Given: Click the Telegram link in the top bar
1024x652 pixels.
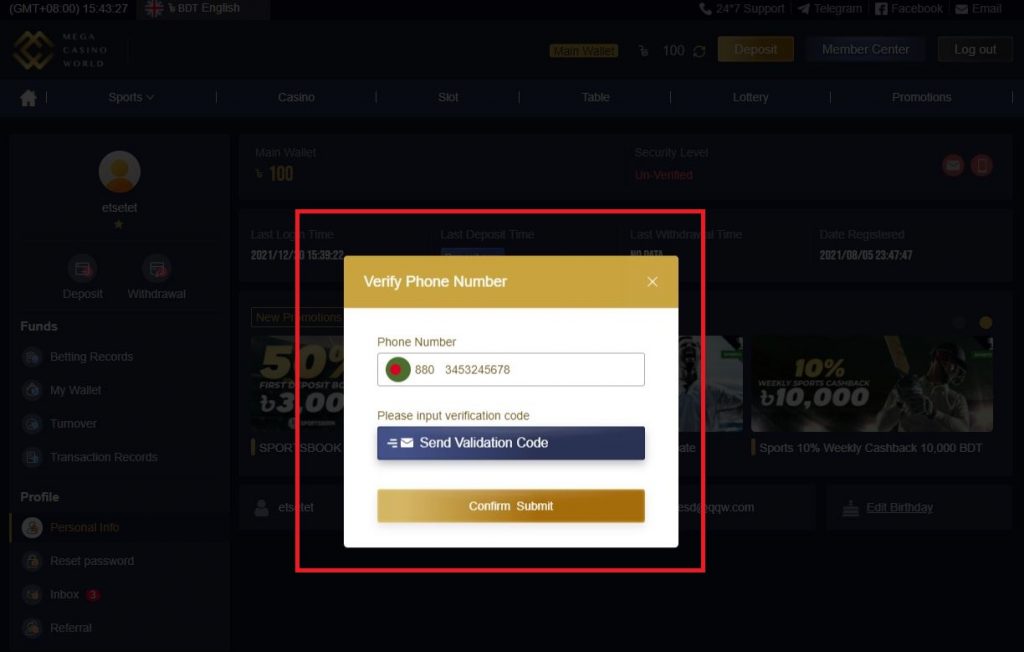Looking at the screenshot, I should point(829,8).
